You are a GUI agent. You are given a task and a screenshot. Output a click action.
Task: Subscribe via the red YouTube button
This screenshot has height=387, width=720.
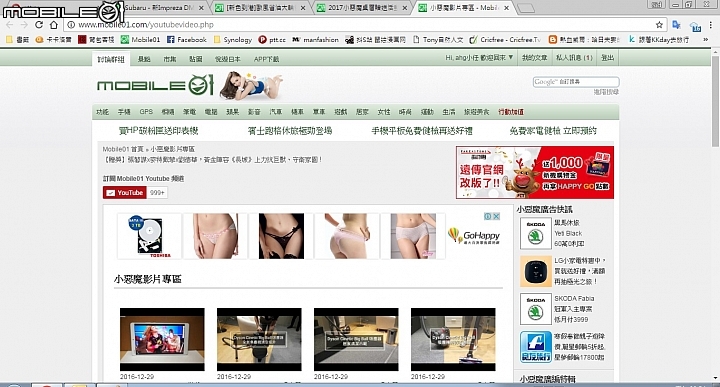(124, 193)
